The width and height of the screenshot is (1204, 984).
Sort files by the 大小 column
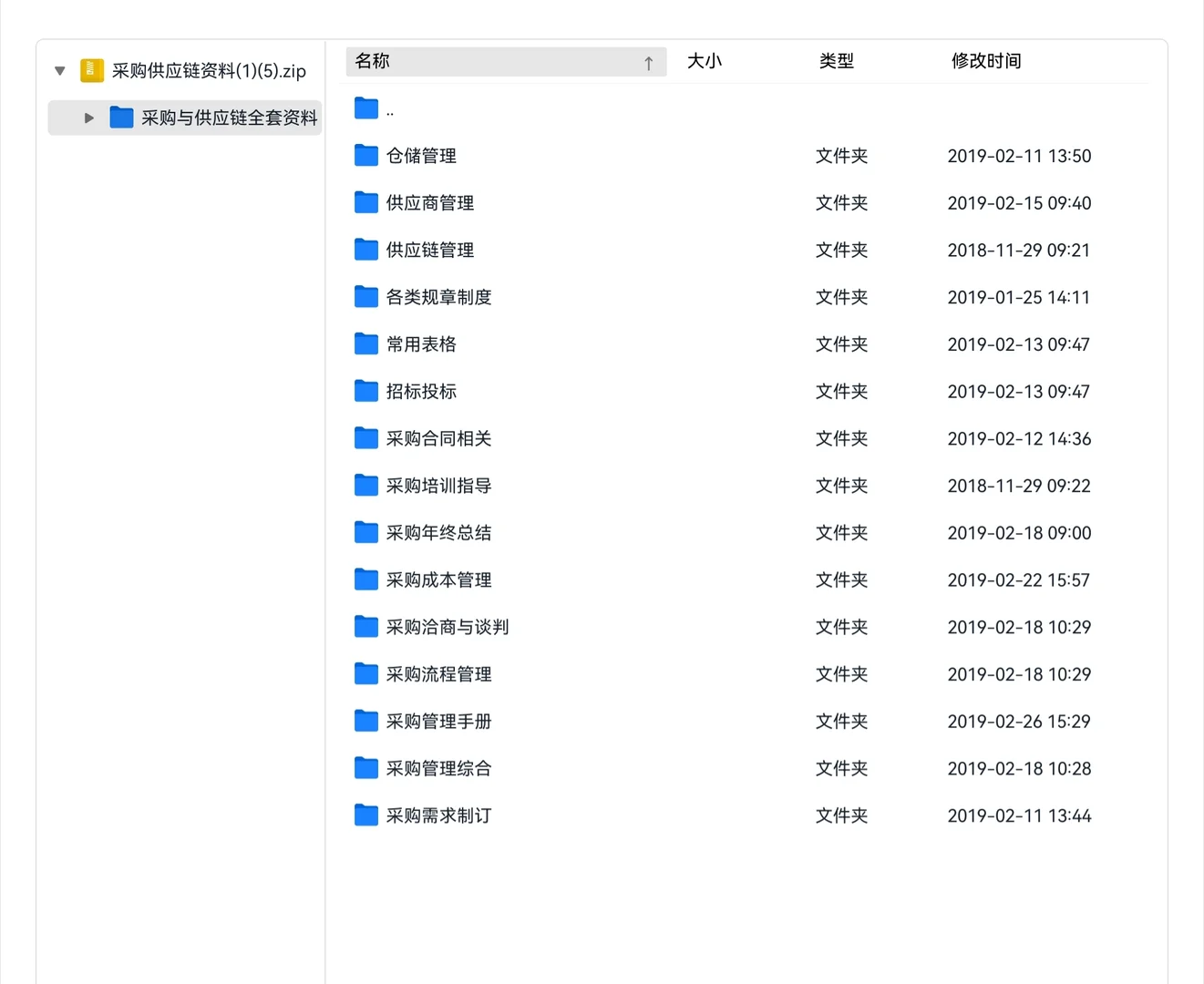point(705,61)
